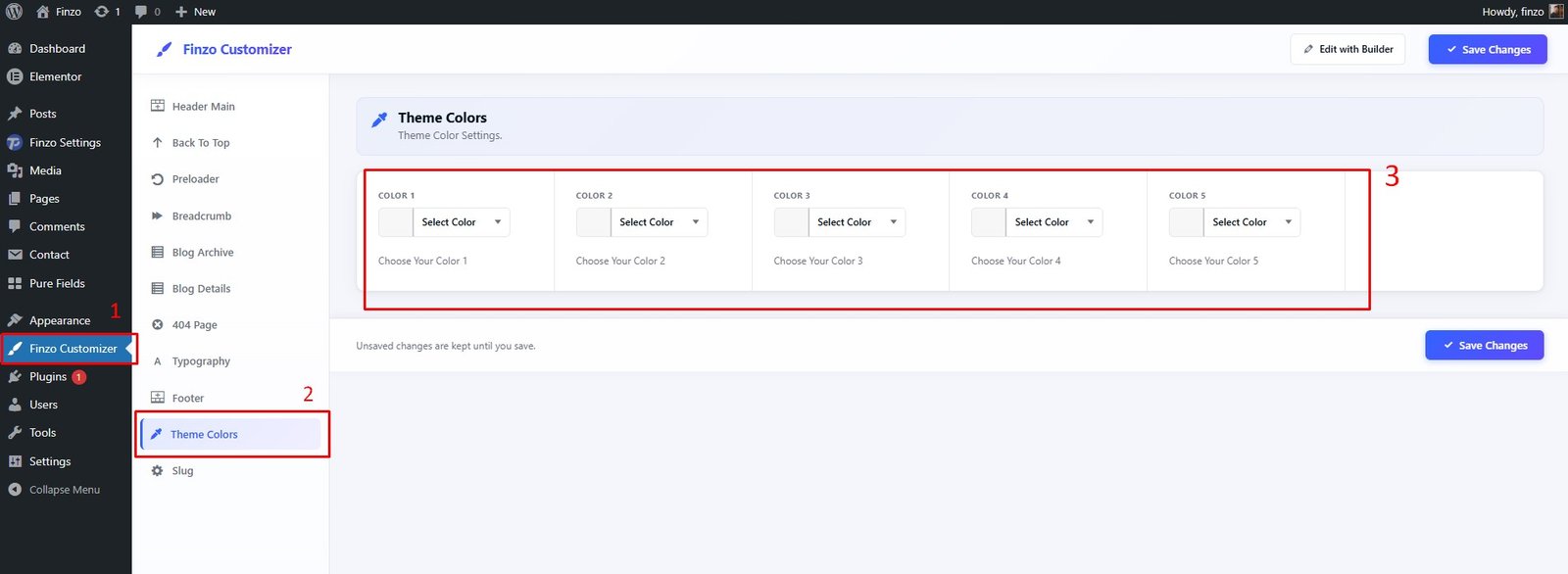The width and height of the screenshot is (1568, 574).
Task: Click the Theme Colors eyedropper header icon
Action: pyautogui.click(x=379, y=120)
